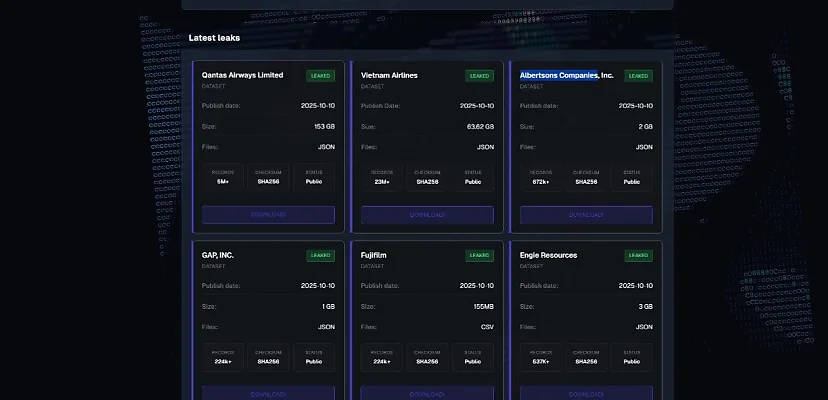Click the SHA256 checksum box on the Vietnam Airlines card

[x=427, y=177]
